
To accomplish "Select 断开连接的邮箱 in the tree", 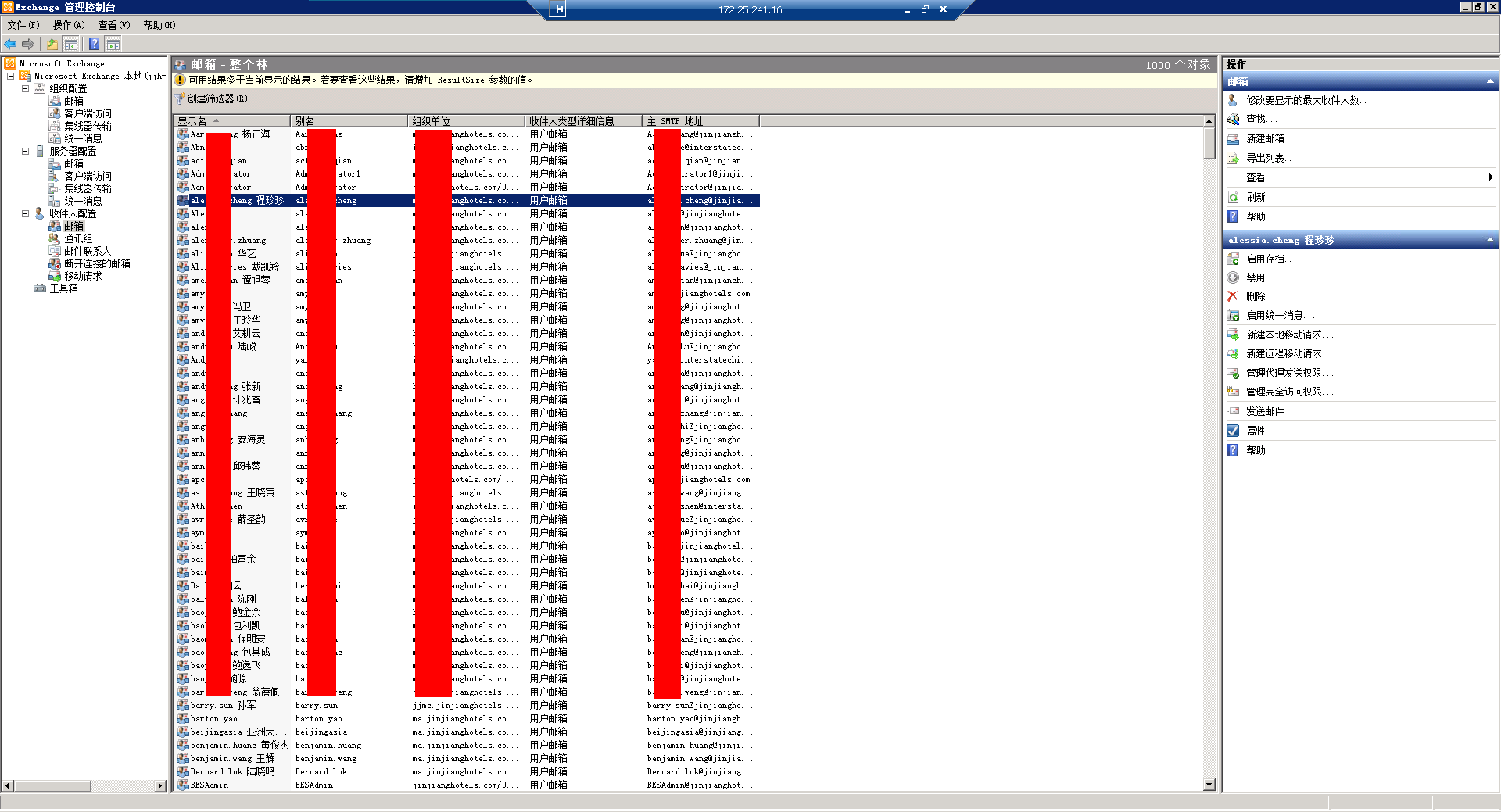I will (x=97, y=263).
